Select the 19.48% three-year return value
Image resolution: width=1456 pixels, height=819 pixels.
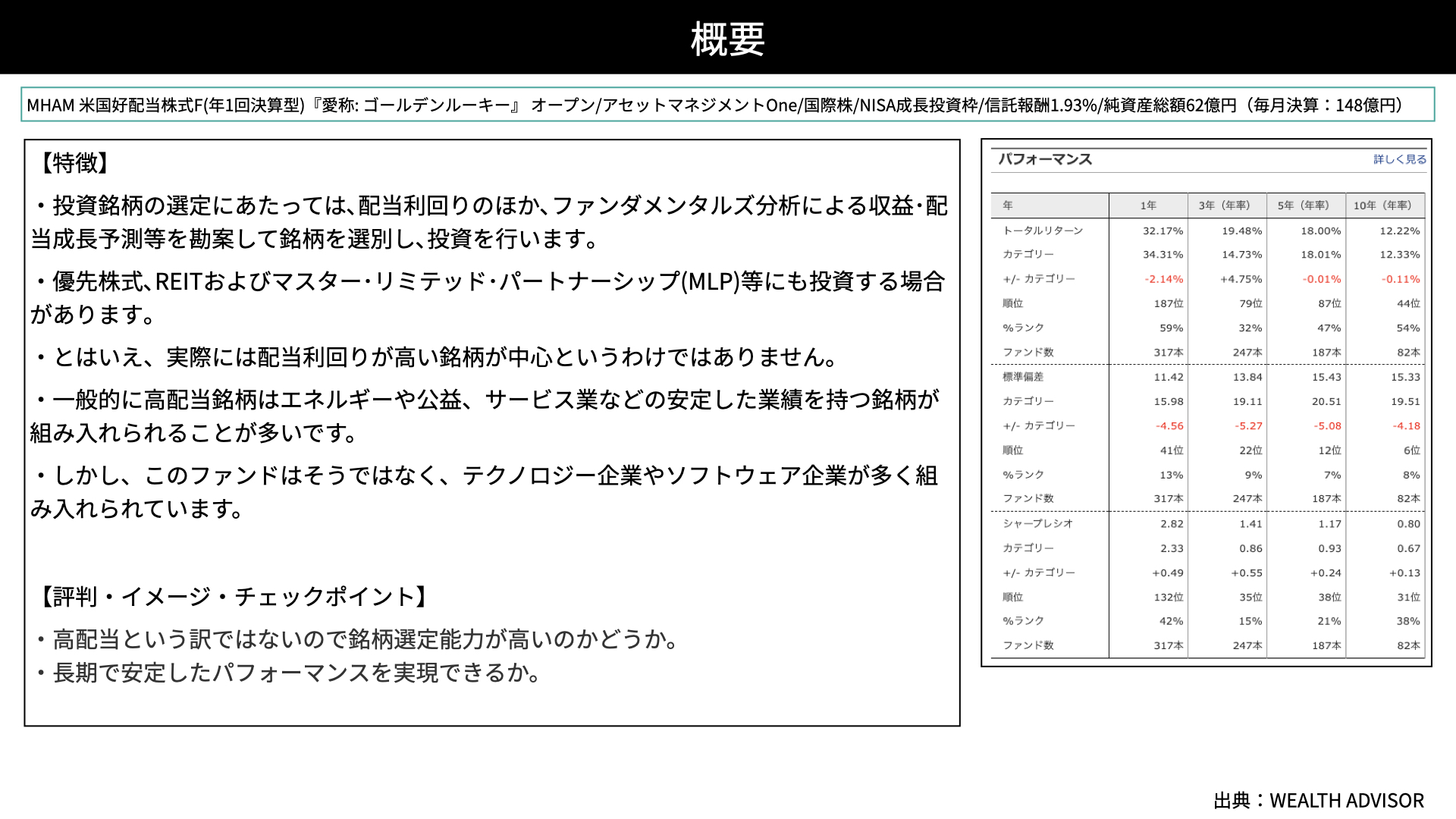tap(1241, 231)
